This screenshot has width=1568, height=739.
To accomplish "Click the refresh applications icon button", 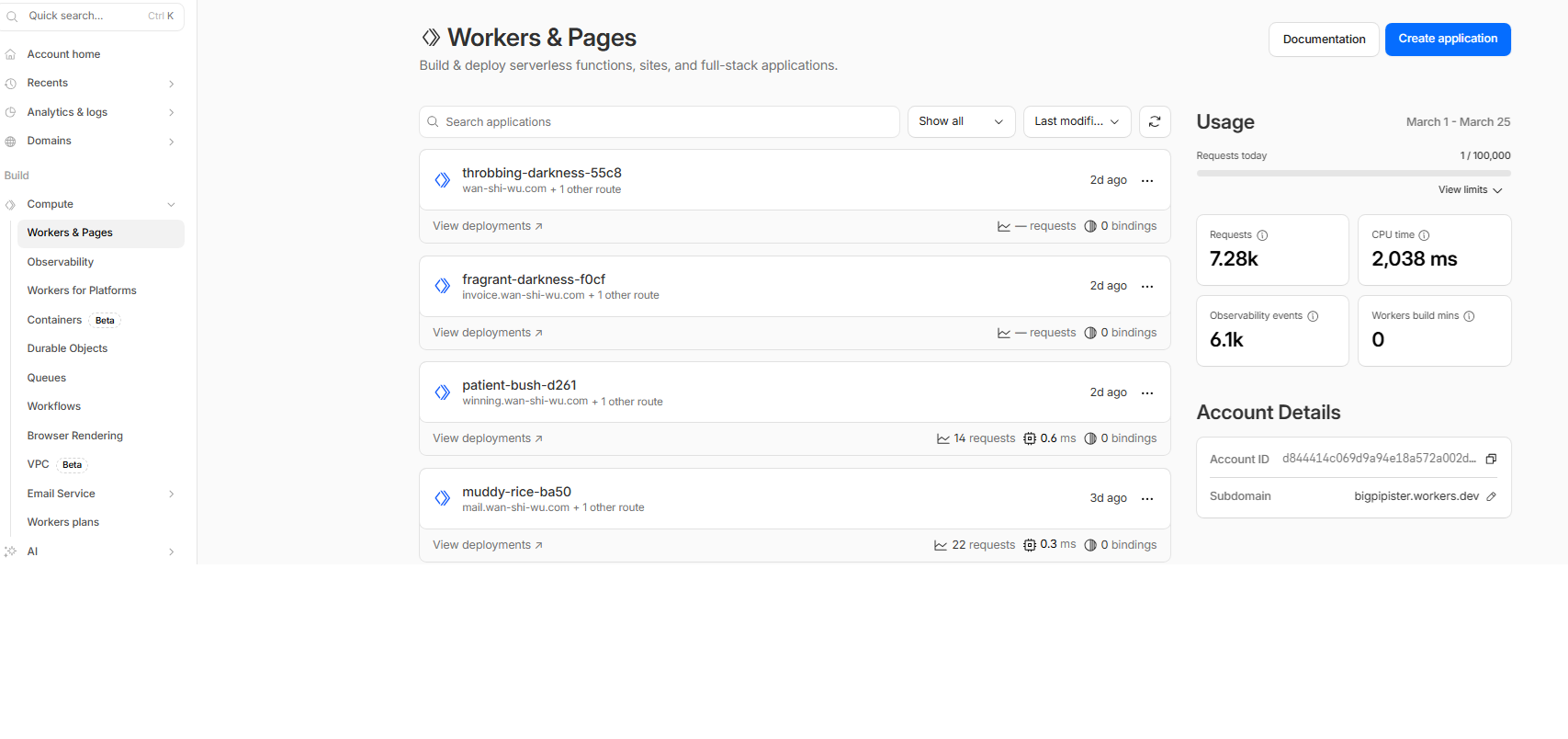I will [1155, 121].
